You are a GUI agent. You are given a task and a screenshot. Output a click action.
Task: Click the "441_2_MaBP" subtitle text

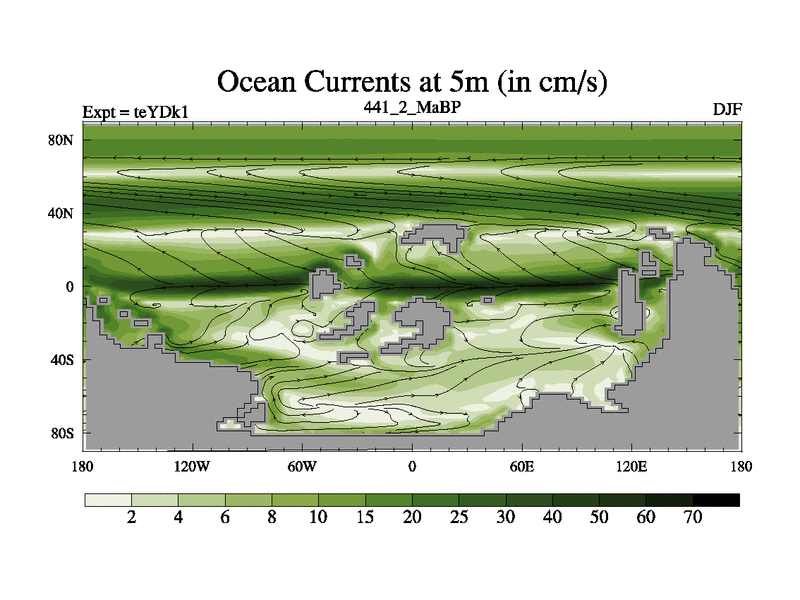pyautogui.click(x=412, y=105)
